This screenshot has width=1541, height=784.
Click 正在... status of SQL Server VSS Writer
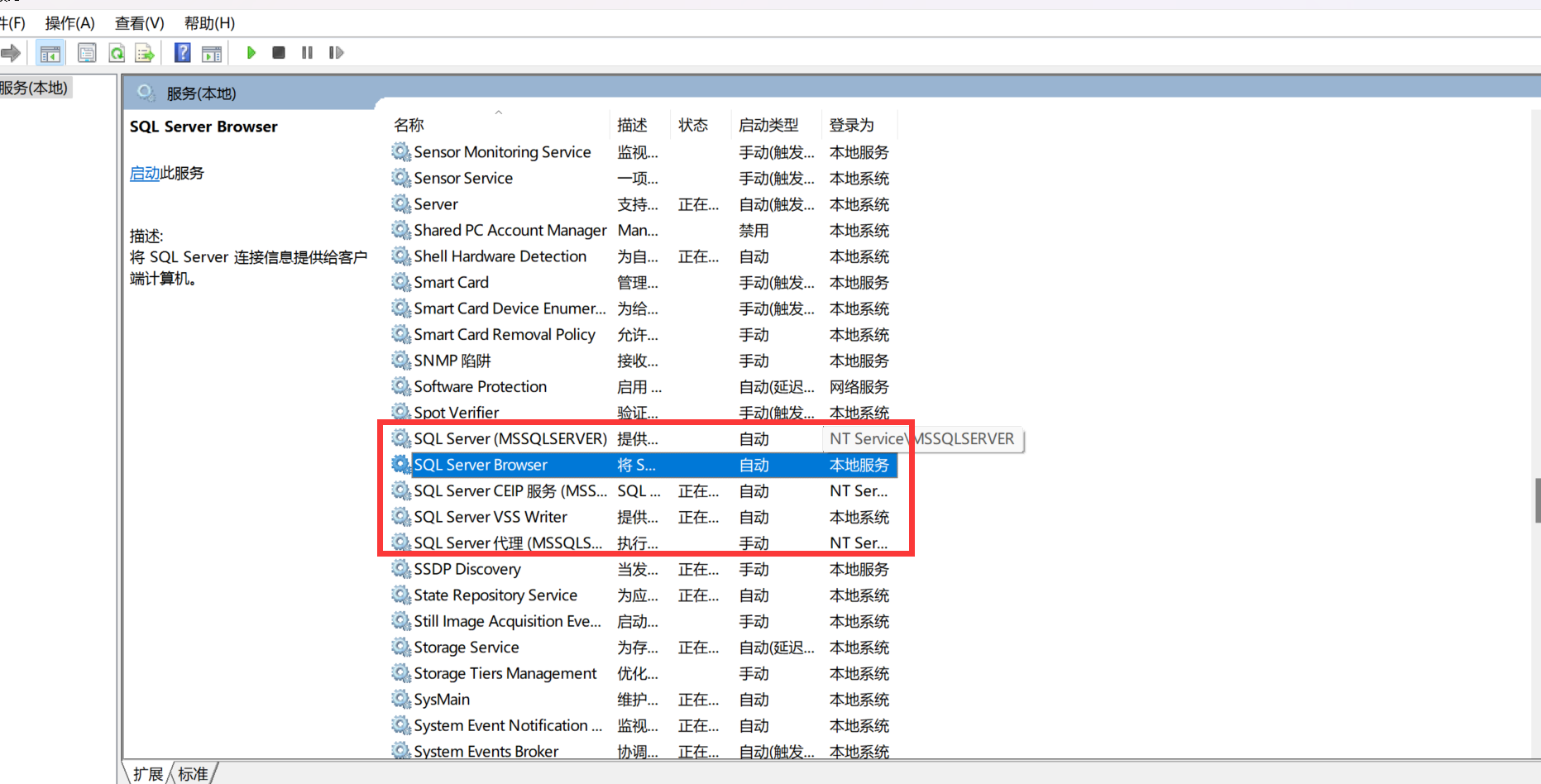(x=699, y=518)
